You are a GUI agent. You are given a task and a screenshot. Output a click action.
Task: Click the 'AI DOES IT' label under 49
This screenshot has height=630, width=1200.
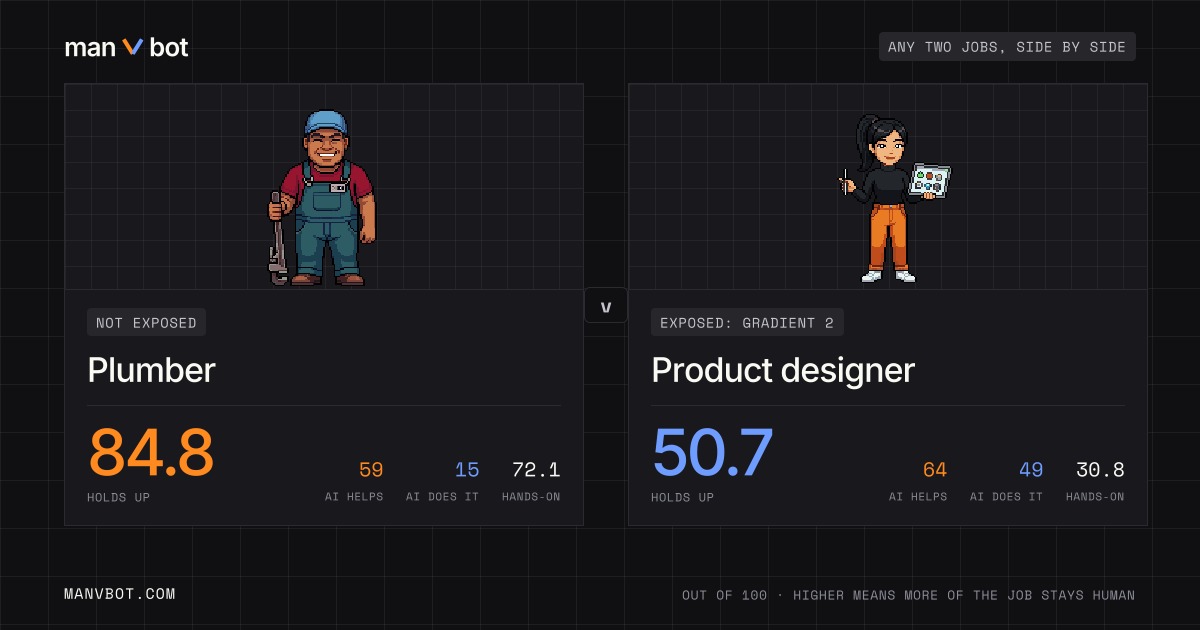click(x=1007, y=497)
